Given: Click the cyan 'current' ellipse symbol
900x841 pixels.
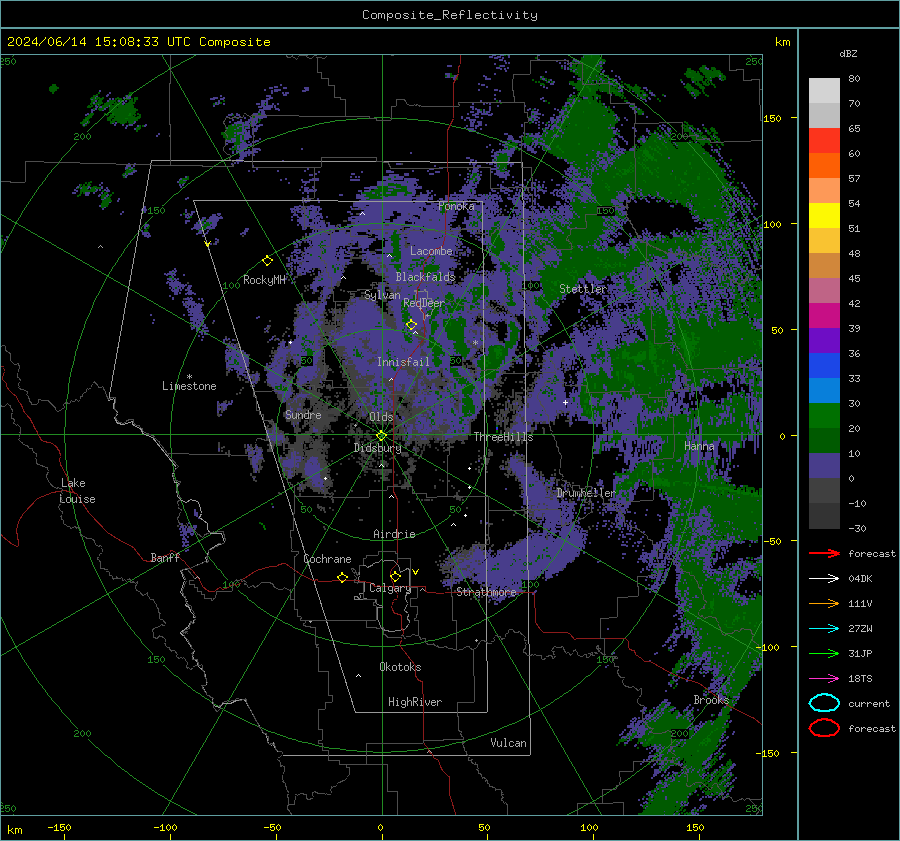Looking at the screenshot, I should tap(824, 703).
